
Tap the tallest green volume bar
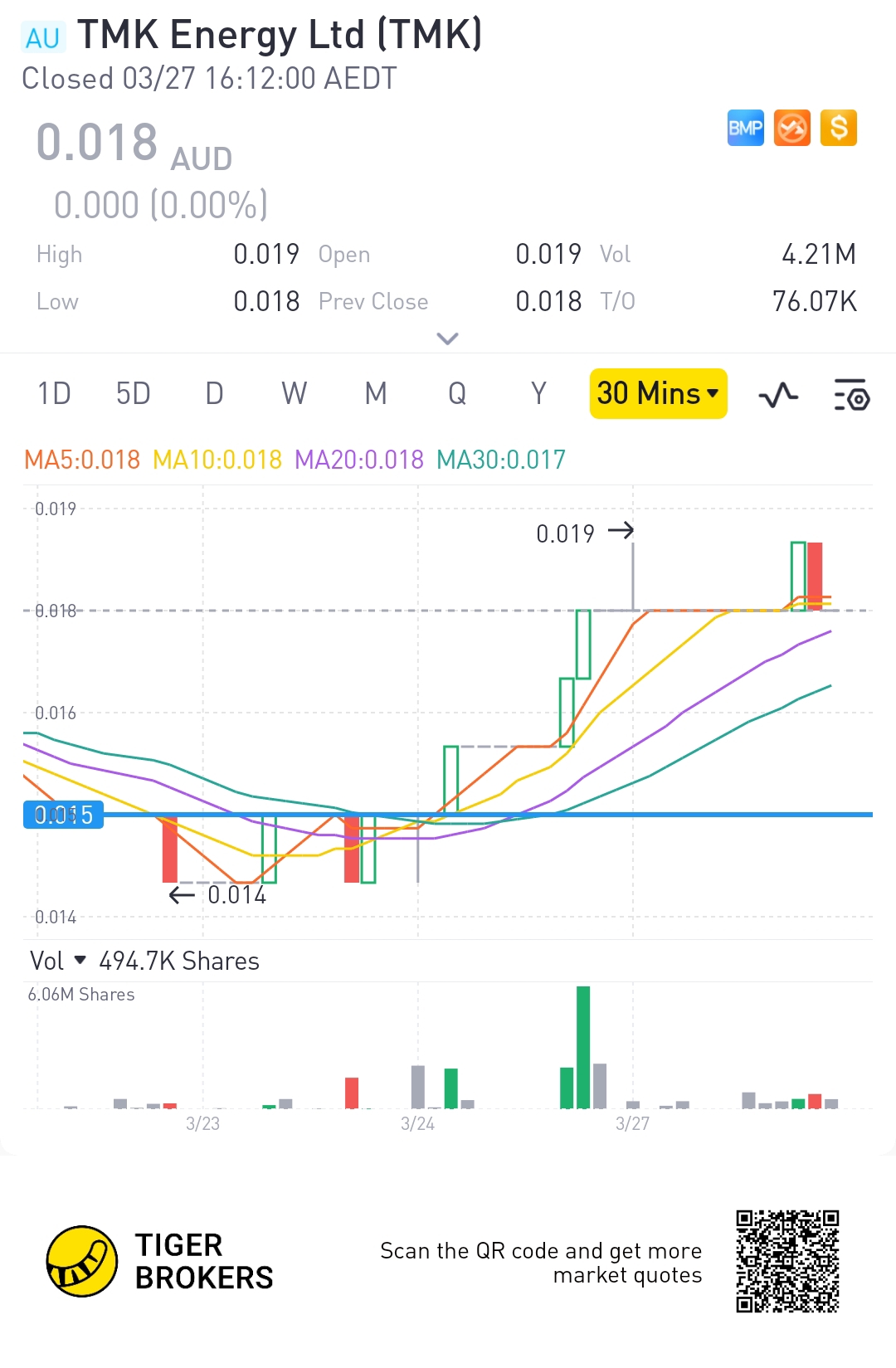583,1047
